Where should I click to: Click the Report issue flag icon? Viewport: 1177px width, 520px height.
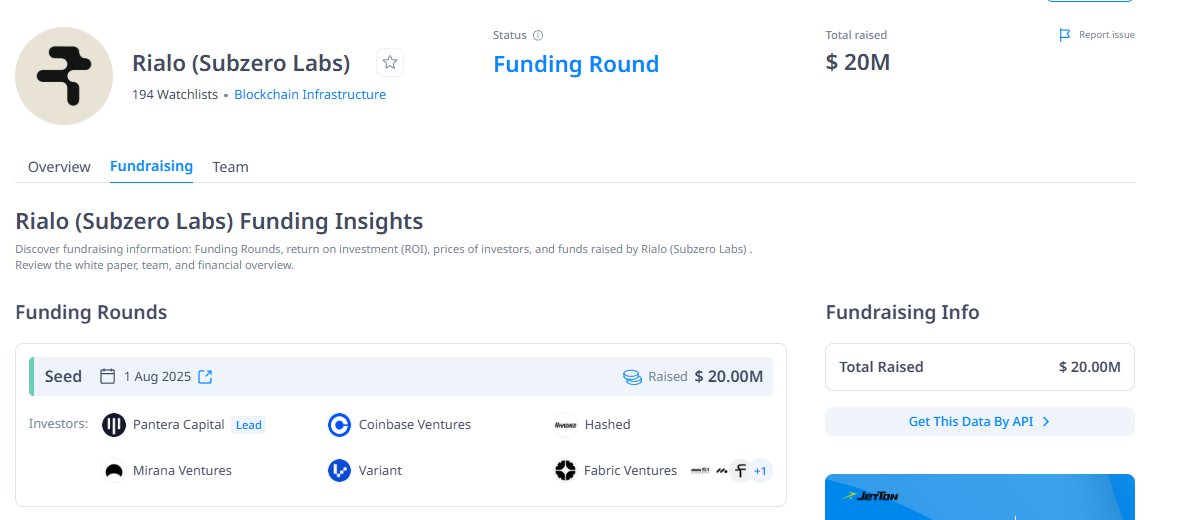[1064, 35]
